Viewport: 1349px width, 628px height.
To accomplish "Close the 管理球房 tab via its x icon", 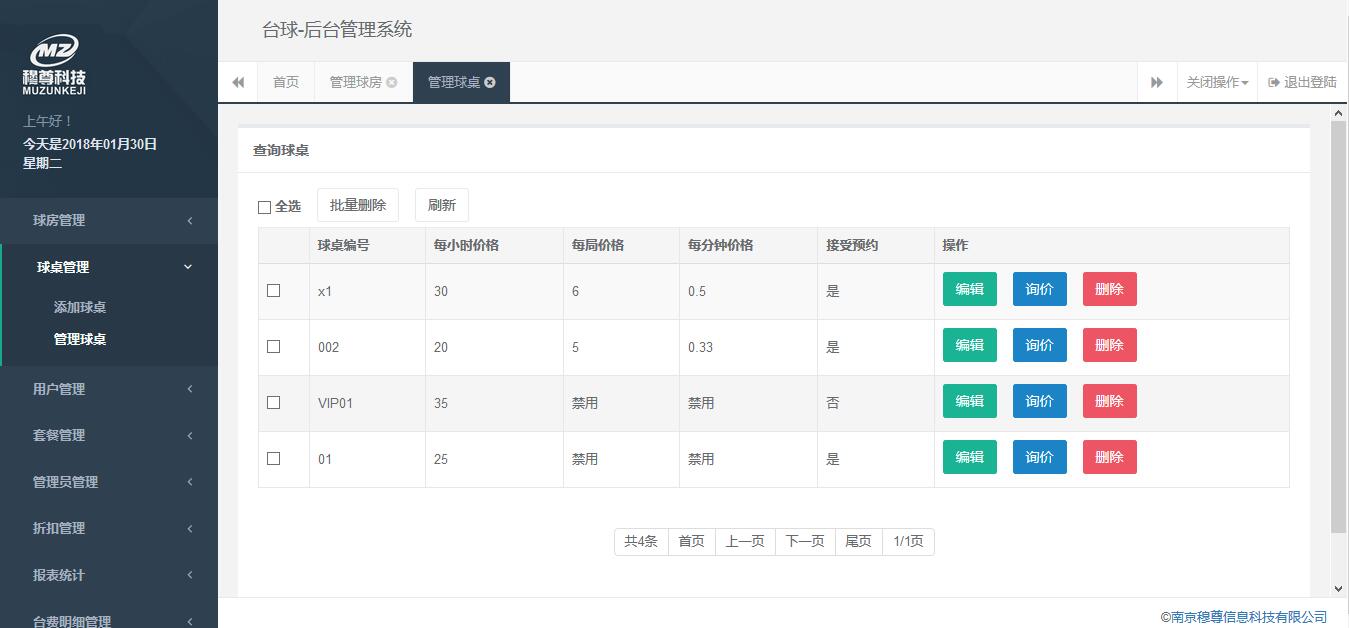I will 392,83.
